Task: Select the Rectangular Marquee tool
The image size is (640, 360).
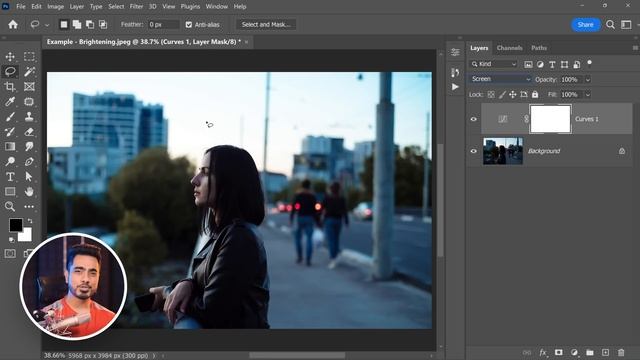Action: click(29, 56)
